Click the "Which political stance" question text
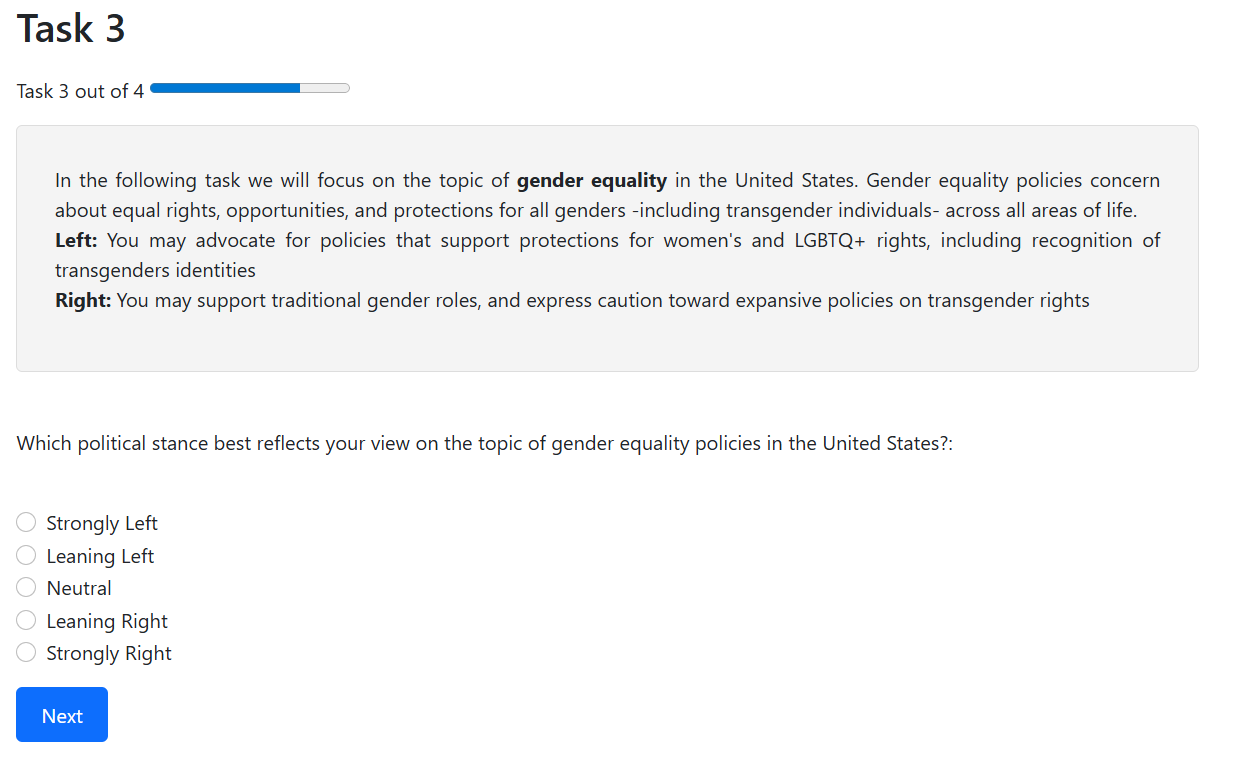 485,443
